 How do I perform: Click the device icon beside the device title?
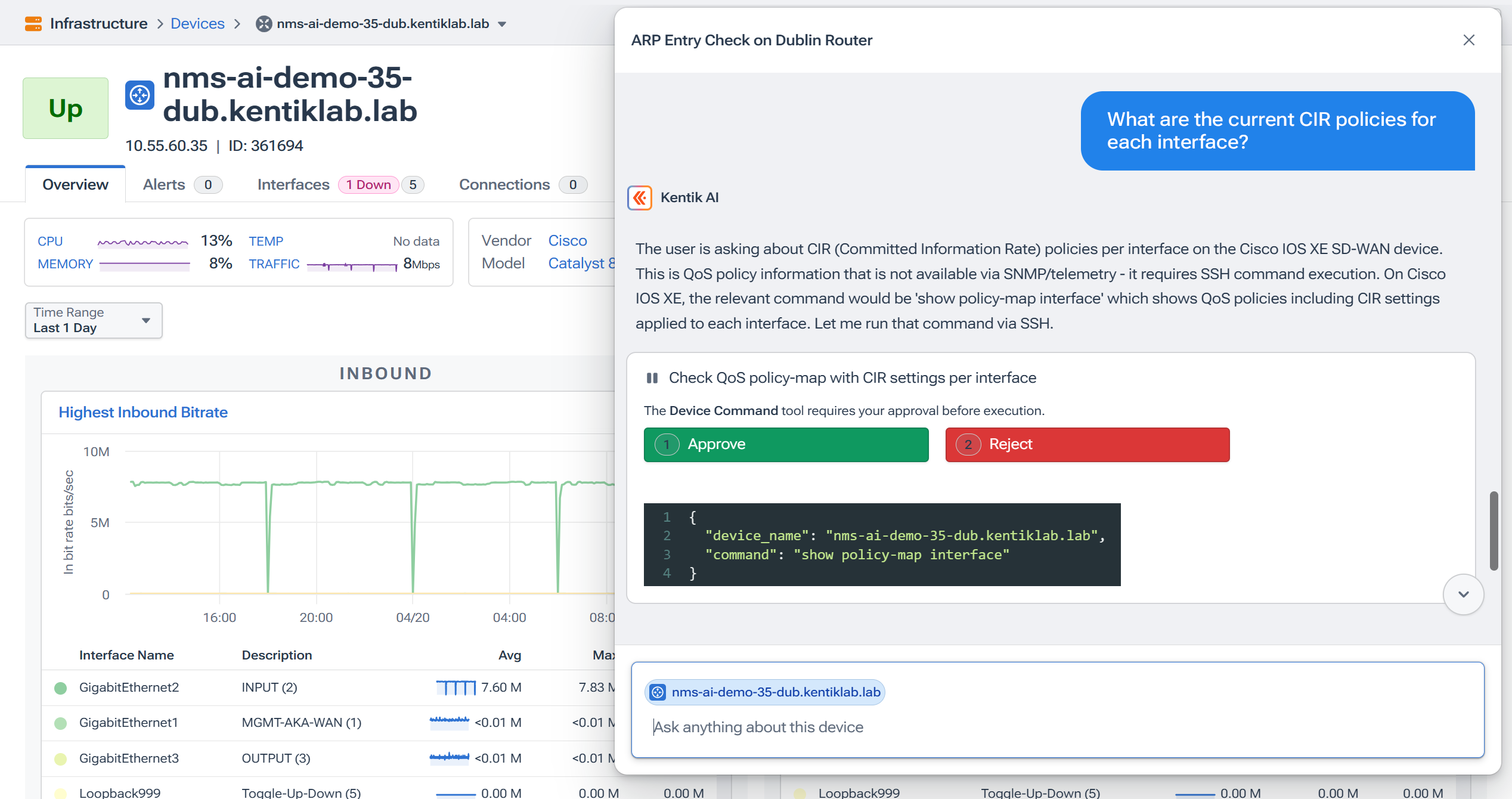pyautogui.click(x=140, y=94)
